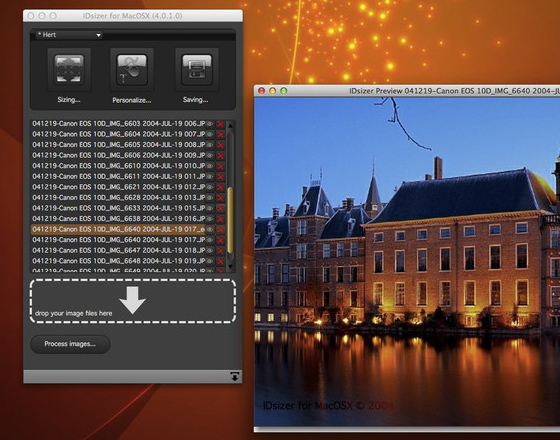Remove IMG_6606 009 with its red X

[220, 156]
